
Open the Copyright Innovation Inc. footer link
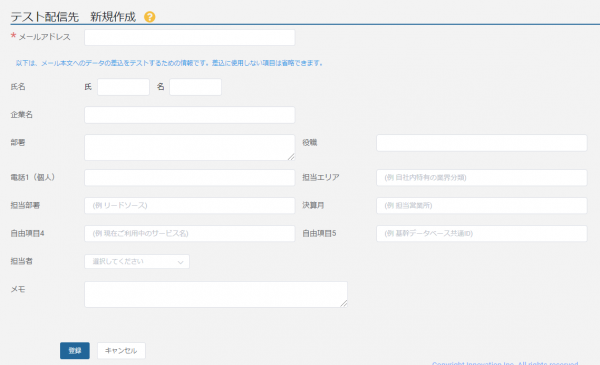pos(505,363)
